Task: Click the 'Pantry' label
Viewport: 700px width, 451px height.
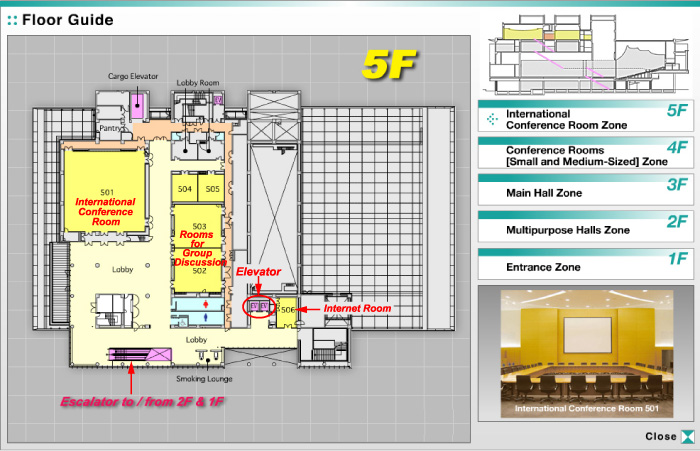Action: coord(110,128)
